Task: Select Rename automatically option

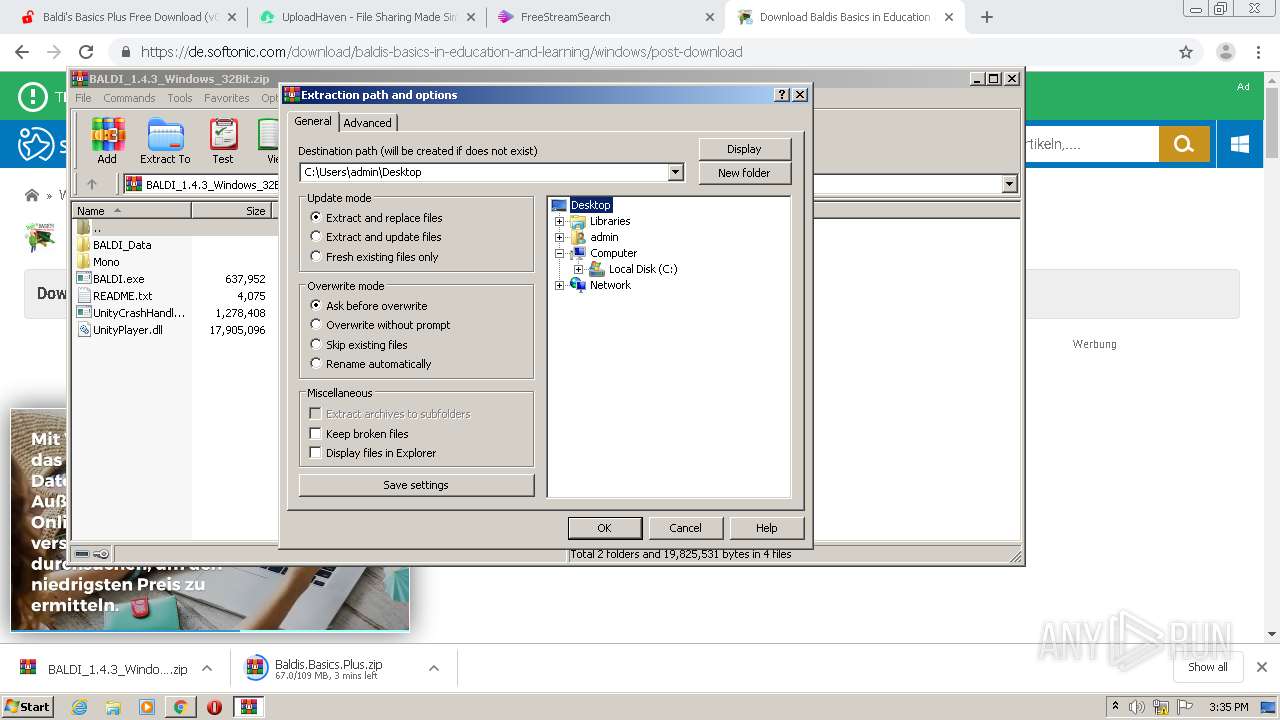Action: pos(316,364)
